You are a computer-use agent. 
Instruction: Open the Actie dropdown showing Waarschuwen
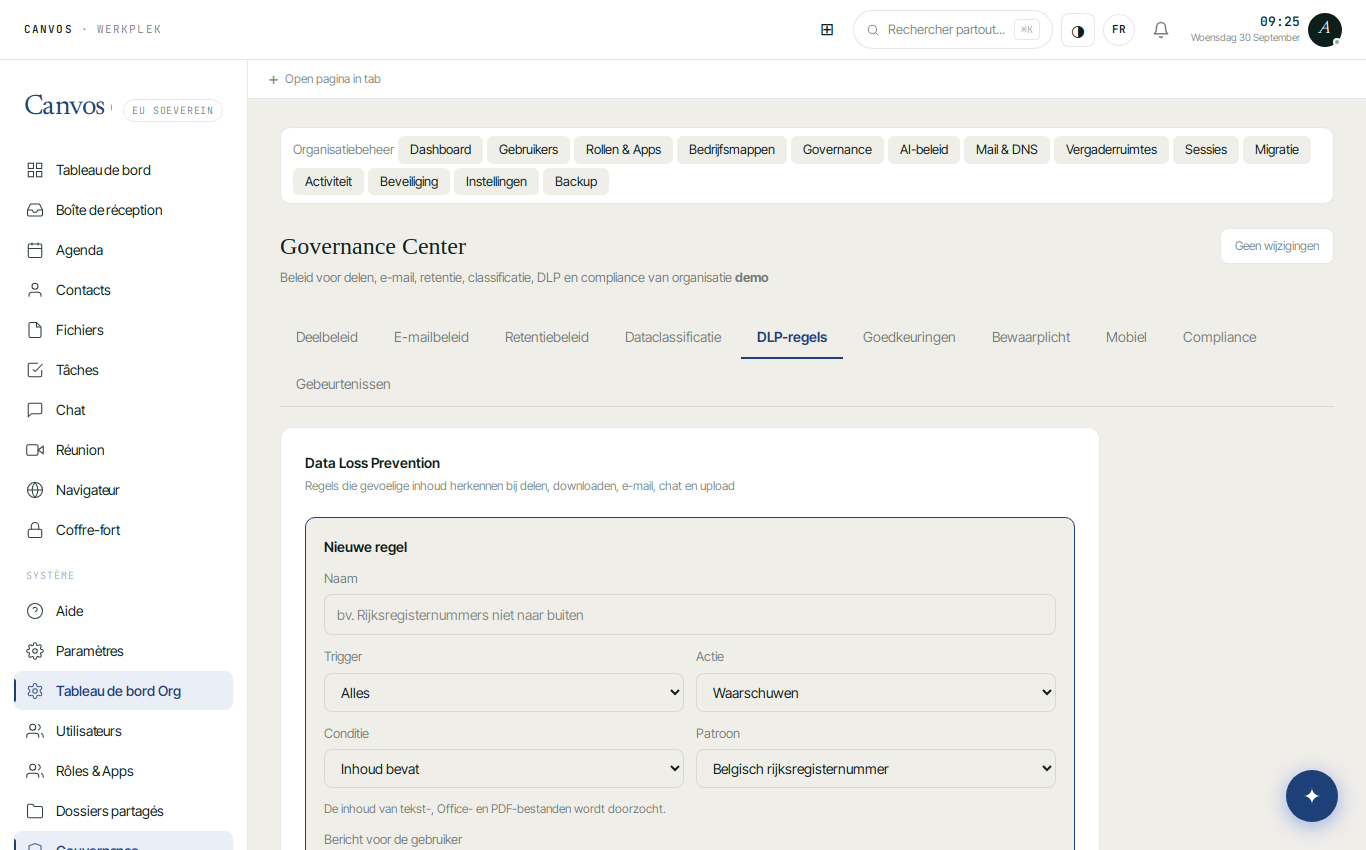(x=876, y=693)
